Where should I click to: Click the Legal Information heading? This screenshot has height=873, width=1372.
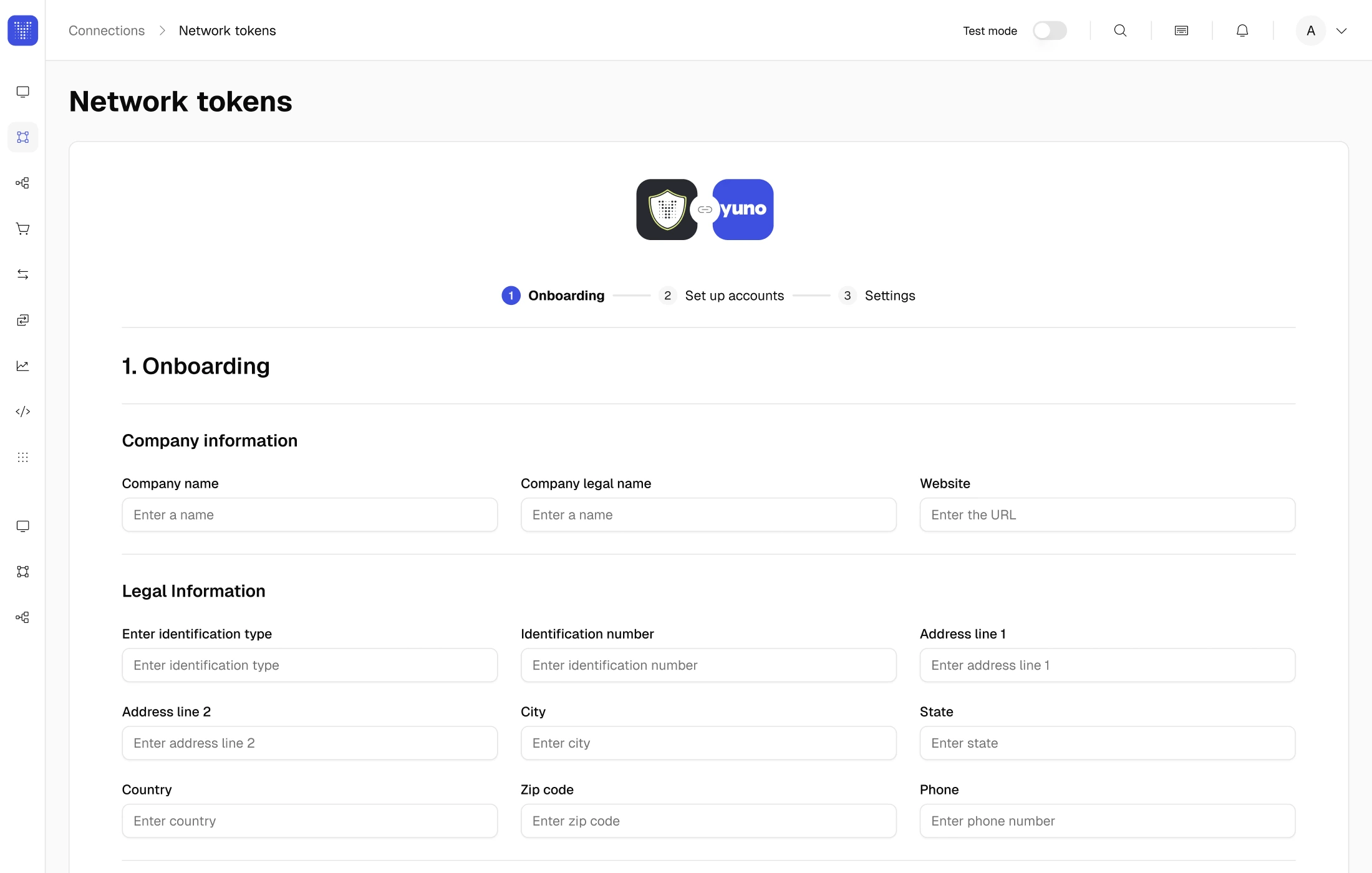(x=194, y=591)
